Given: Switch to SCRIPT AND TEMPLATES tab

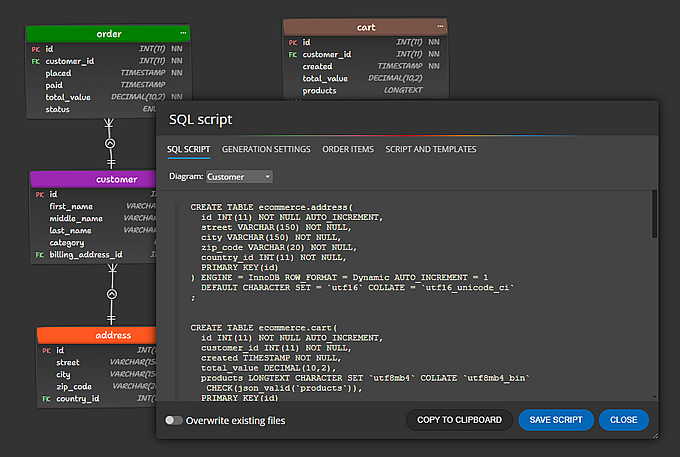Looking at the screenshot, I should pyautogui.click(x=431, y=149).
